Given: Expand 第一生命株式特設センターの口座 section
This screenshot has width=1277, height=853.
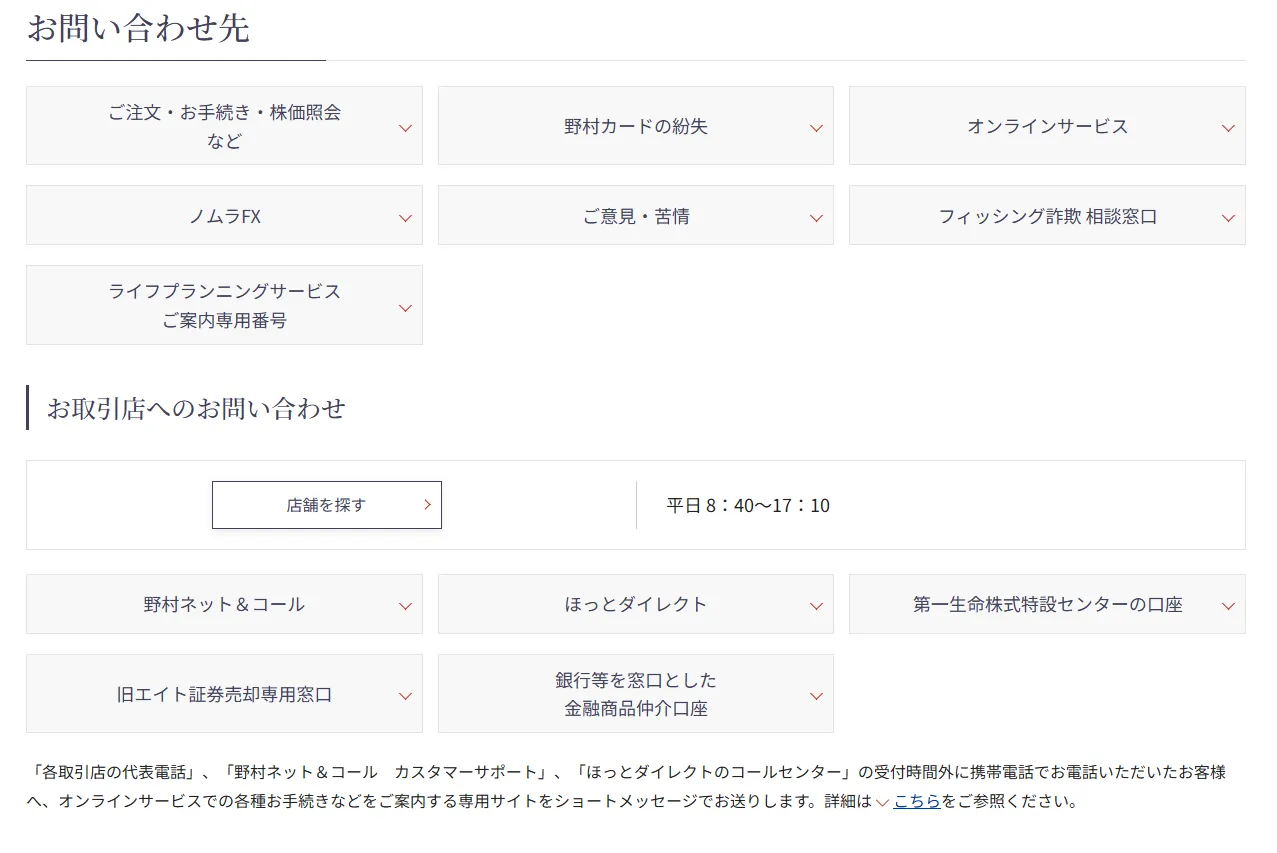Looking at the screenshot, I should pyautogui.click(x=1047, y=604).
